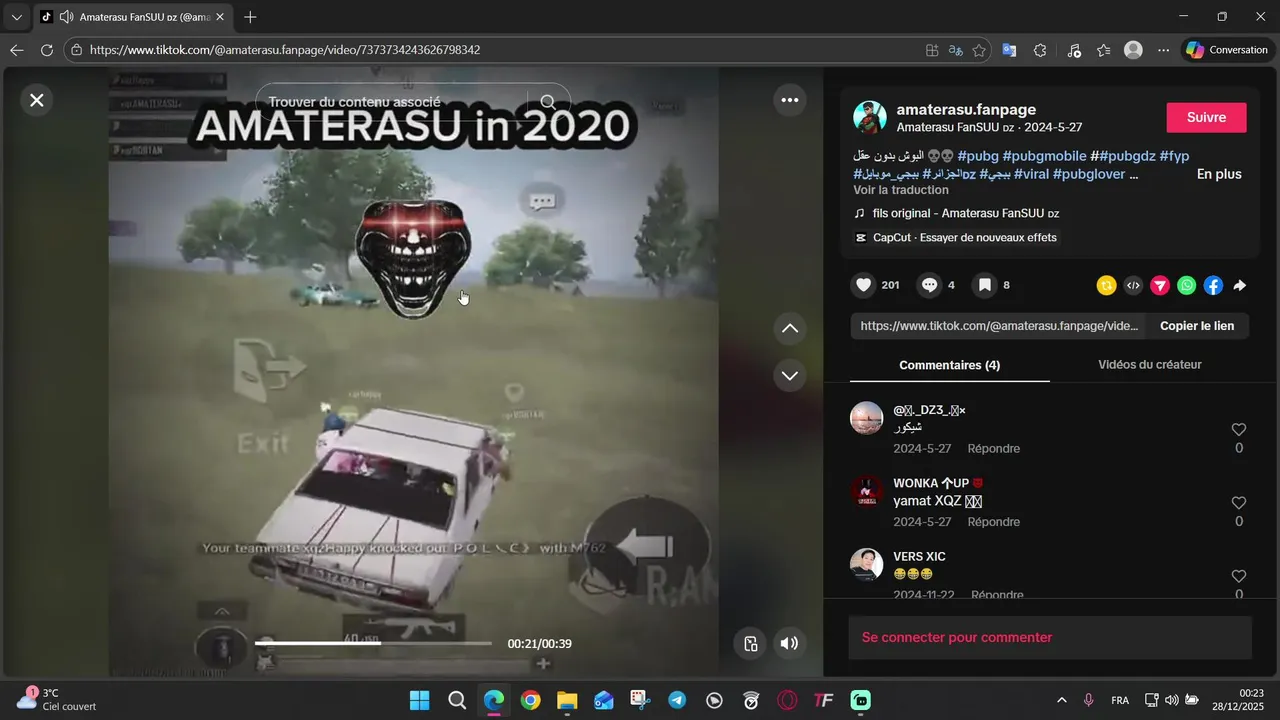This screenshot has height=720, width=1280.
Task: Open Telegram from the taskbar
Action: (677, 700)
